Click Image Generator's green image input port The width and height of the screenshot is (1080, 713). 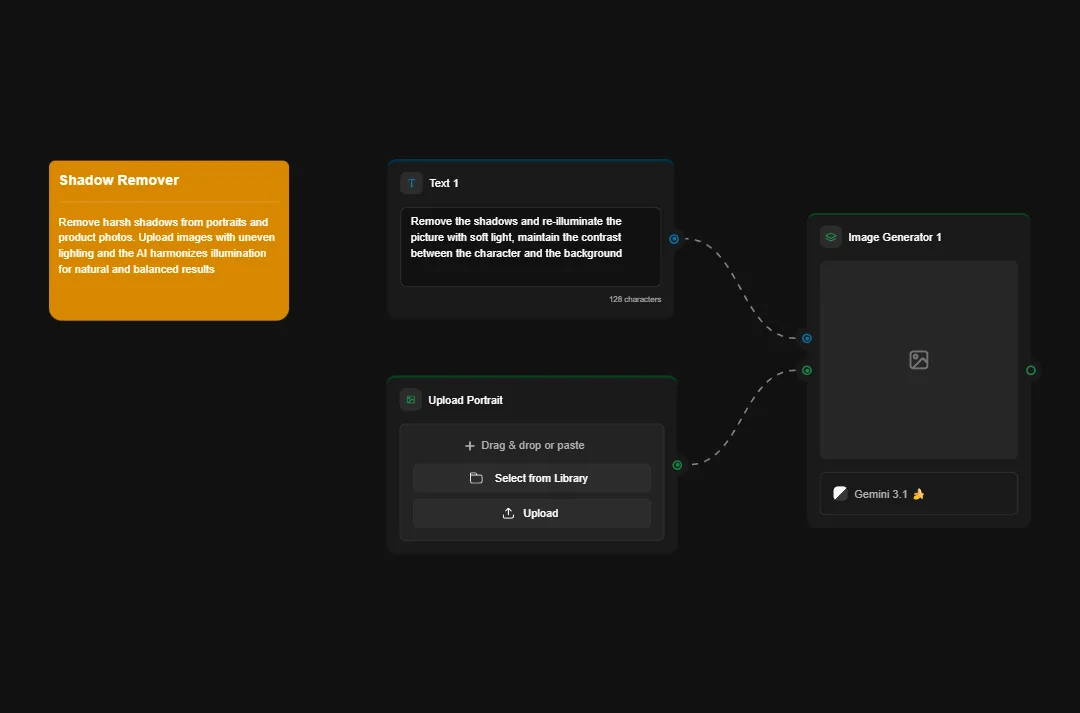pyautogui.click(x=807, y=370)
